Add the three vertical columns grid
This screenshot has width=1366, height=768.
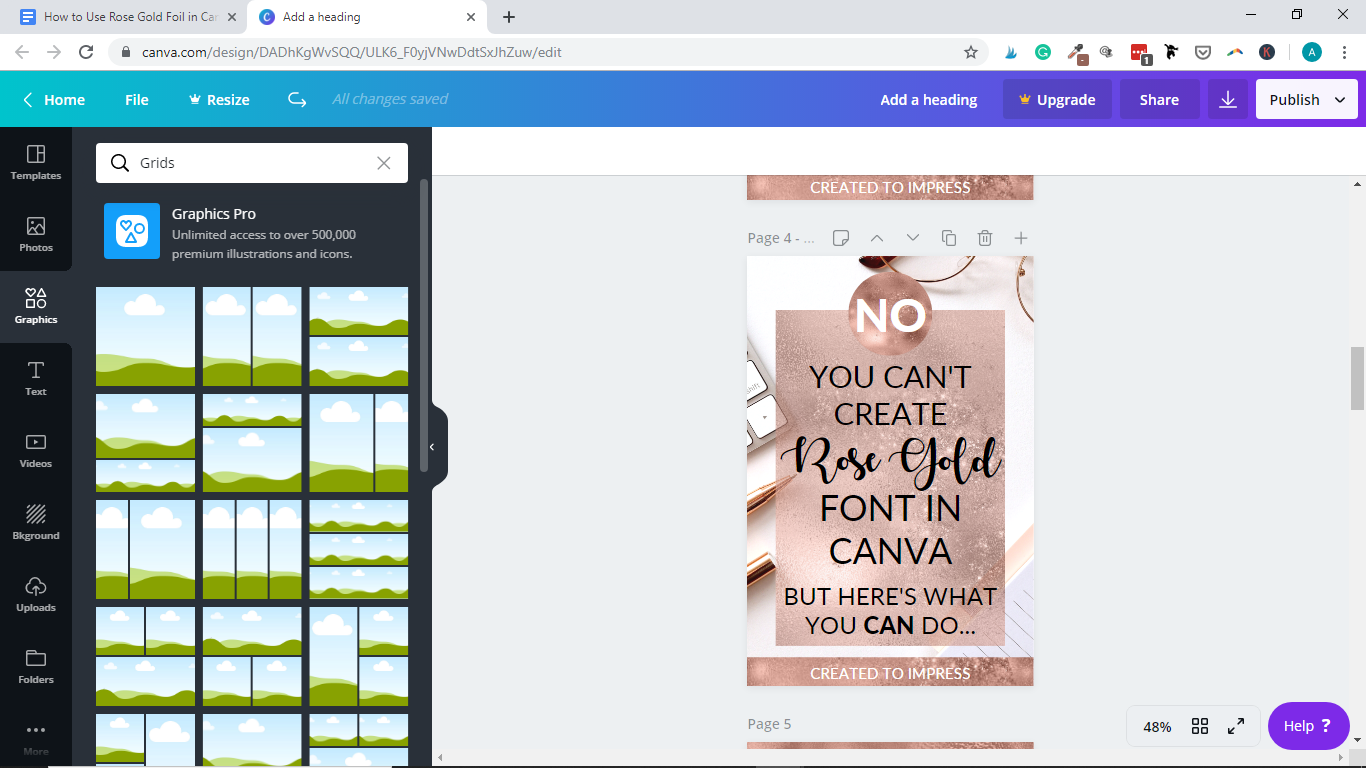[252, 550]
